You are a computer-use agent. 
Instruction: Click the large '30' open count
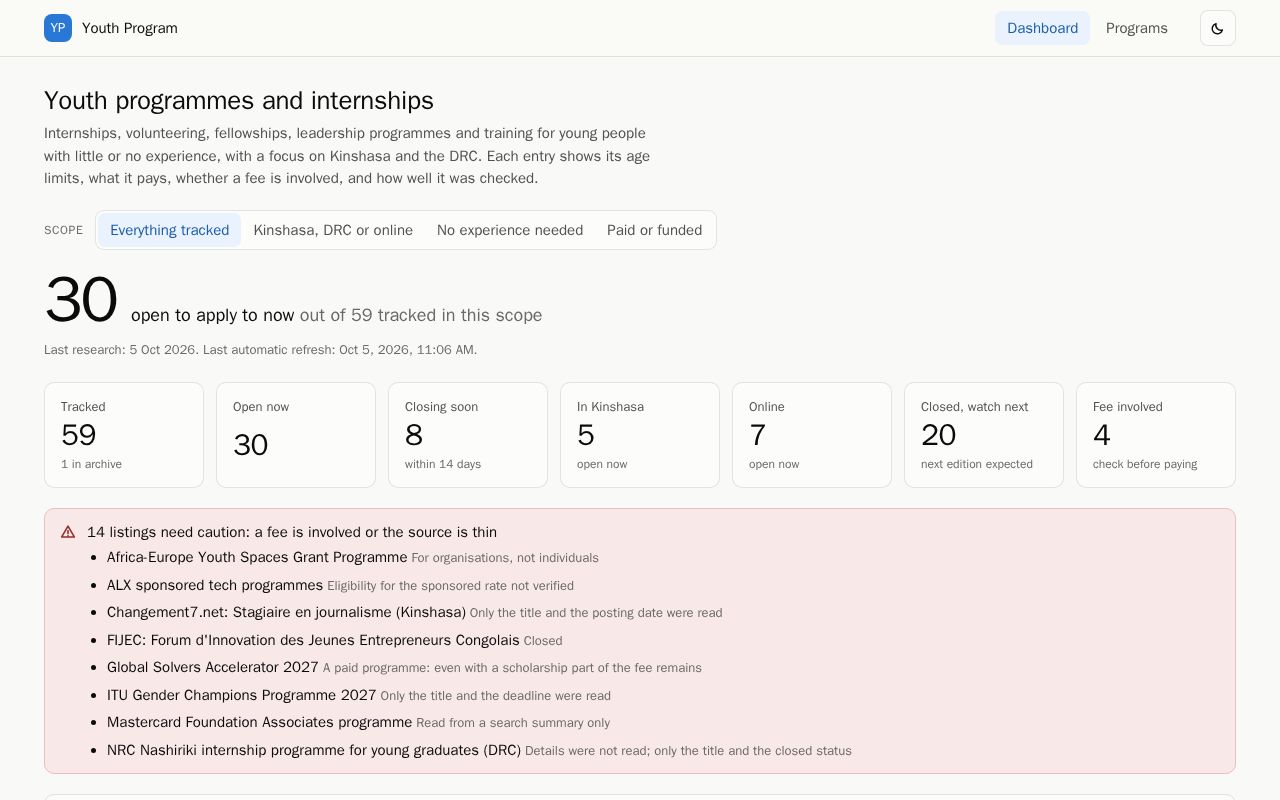click(81, 300)
